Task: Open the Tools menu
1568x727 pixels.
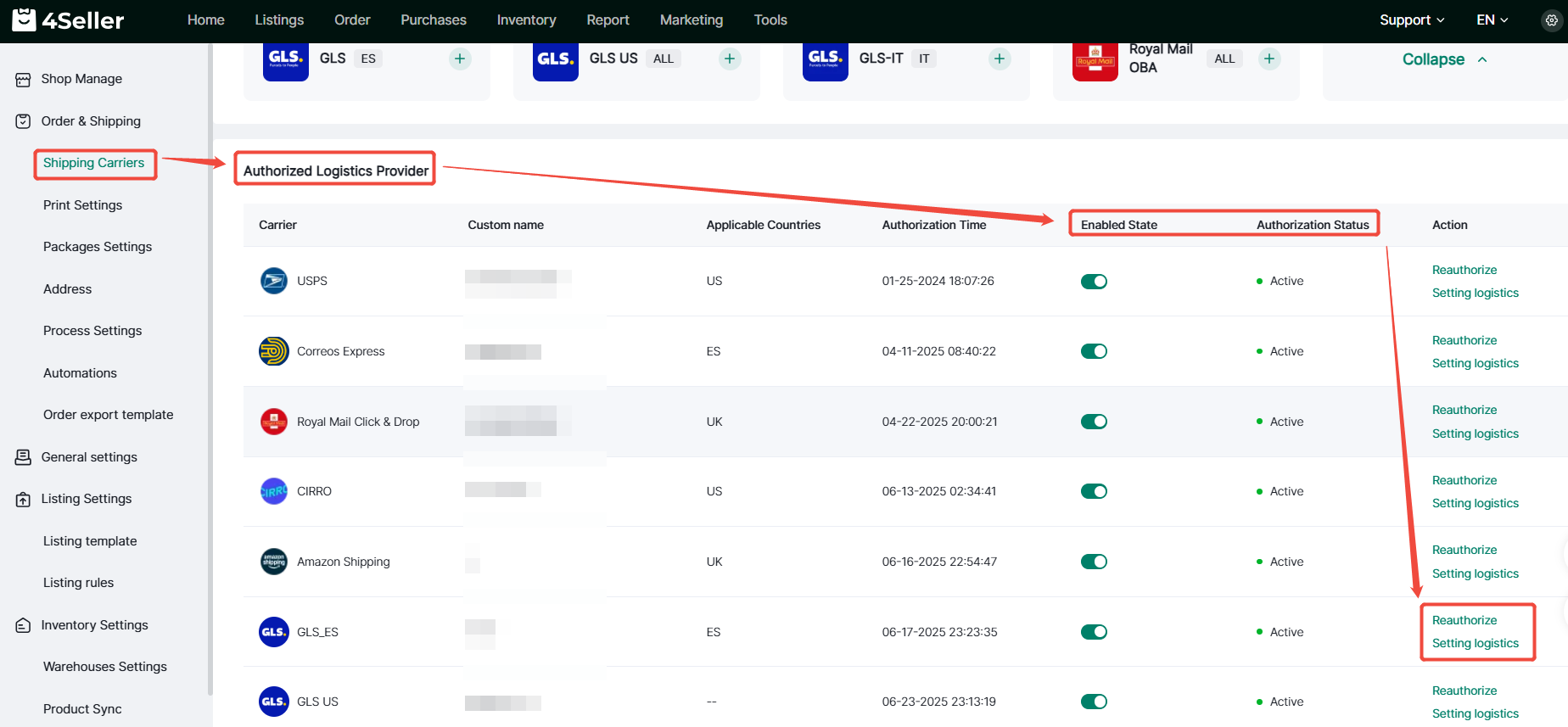Action: [770, 20]
